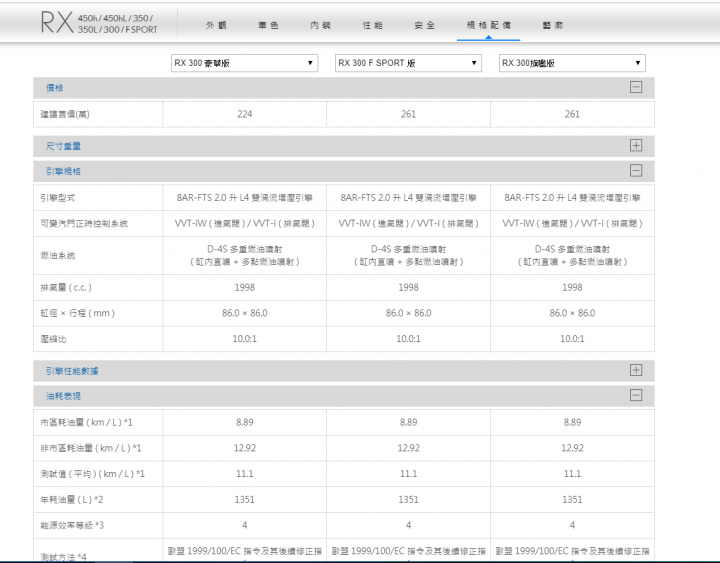Open the 安全 tab
Viewport: 720px width, 563px height.
(x=424, y=25)
